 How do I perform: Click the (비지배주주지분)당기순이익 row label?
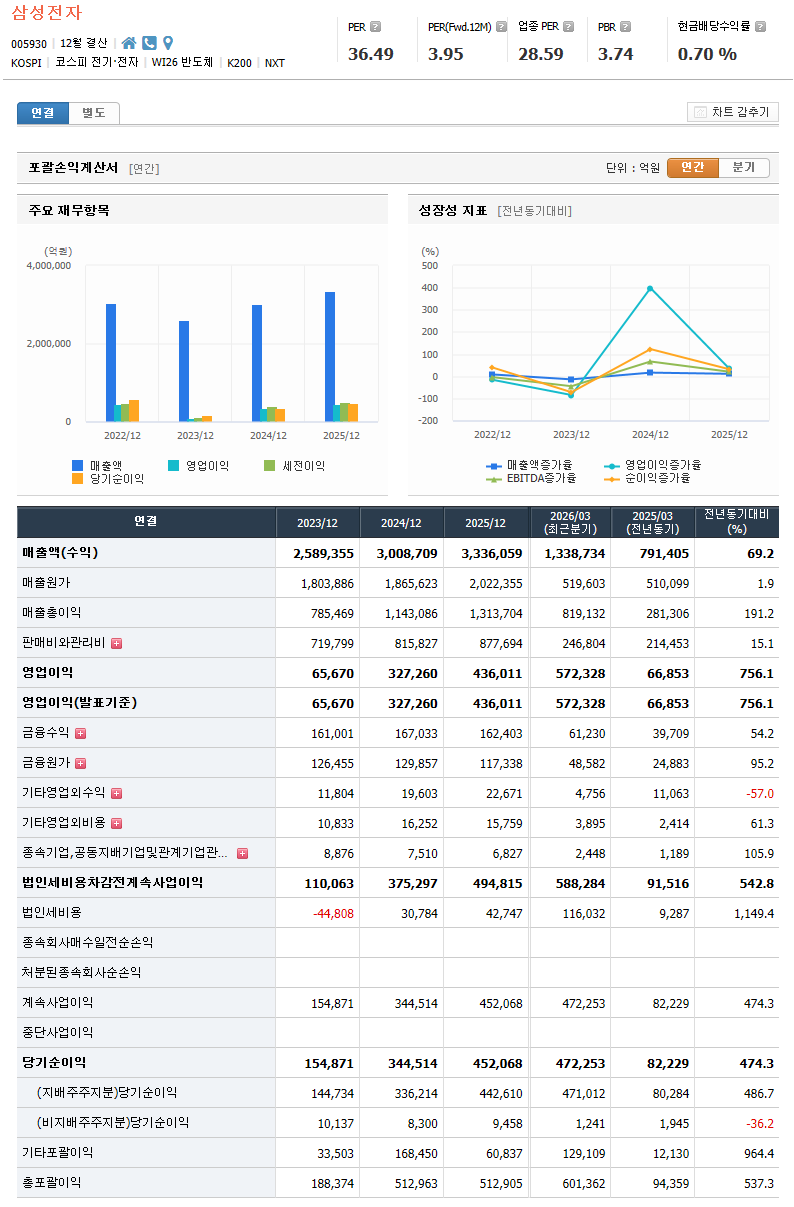pos(113,1123)
